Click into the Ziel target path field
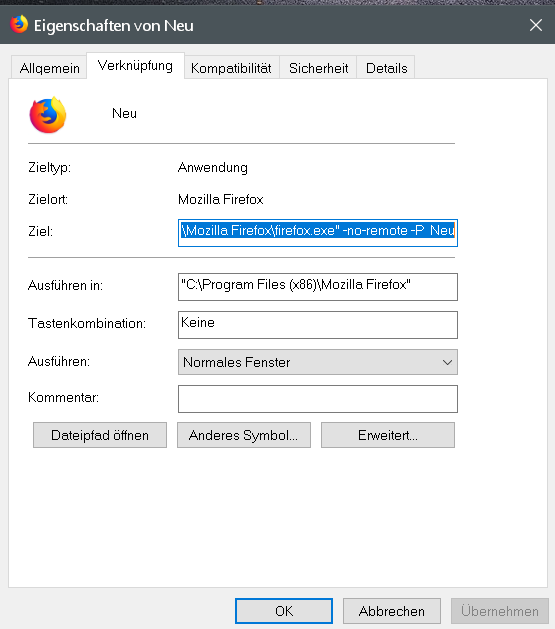This screenshot has width=555, height=629. (x=318, y=233)
